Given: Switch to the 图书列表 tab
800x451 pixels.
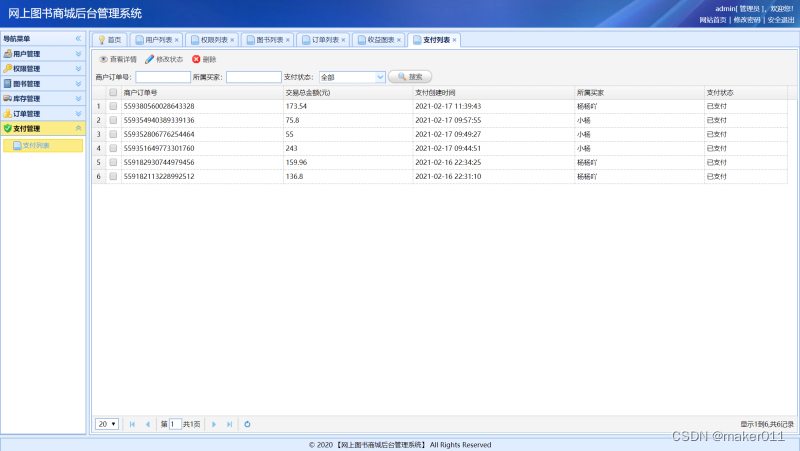Looking at the screenshot, I should tap(265, 40).
